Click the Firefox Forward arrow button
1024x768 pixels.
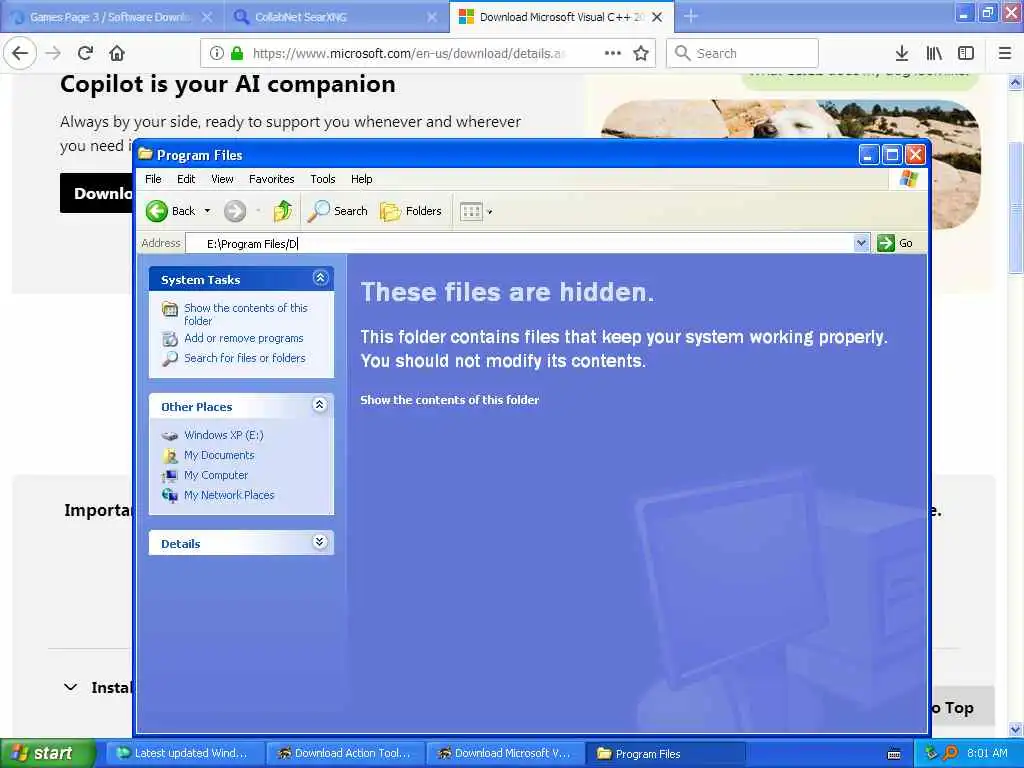53,53
